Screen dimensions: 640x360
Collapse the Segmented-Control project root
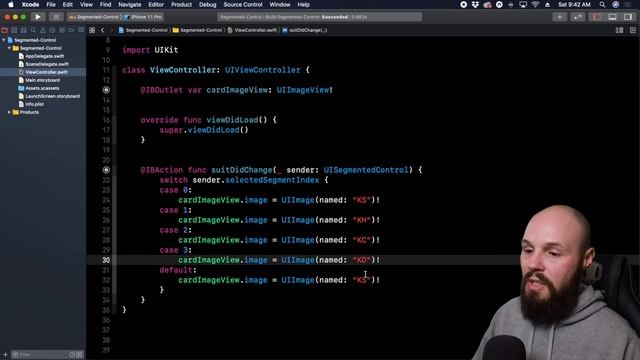[4, 40]
